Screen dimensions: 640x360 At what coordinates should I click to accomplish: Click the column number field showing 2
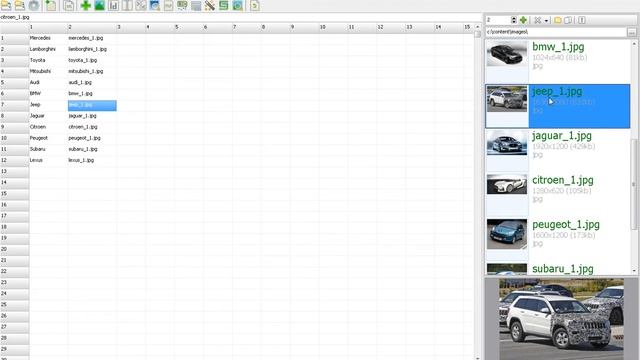(x=498, y=20)
